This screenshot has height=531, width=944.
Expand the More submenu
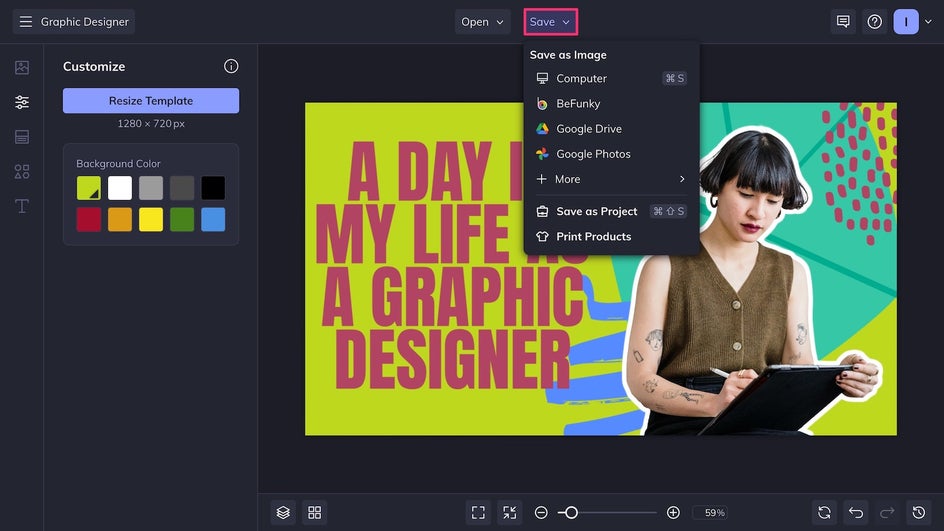point(611,179)
